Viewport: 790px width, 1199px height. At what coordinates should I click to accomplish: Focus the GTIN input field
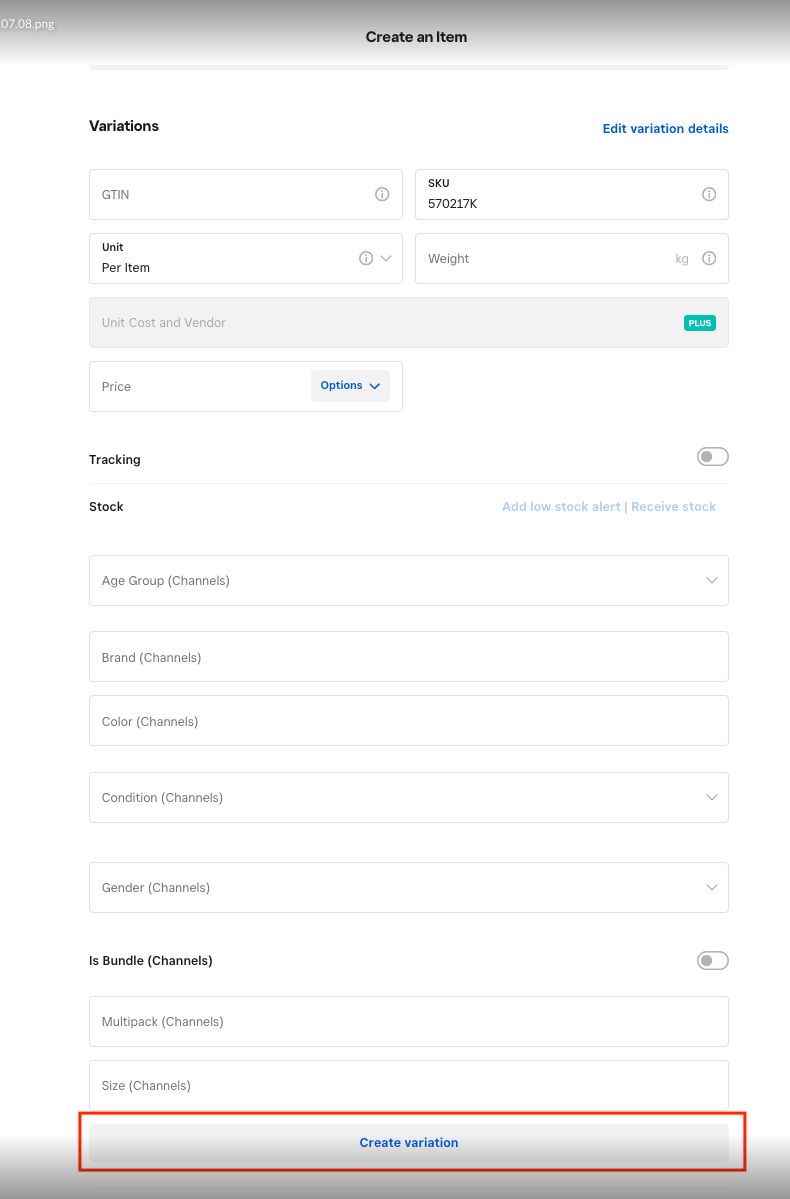pyautogui.click(x=245, y=194)
